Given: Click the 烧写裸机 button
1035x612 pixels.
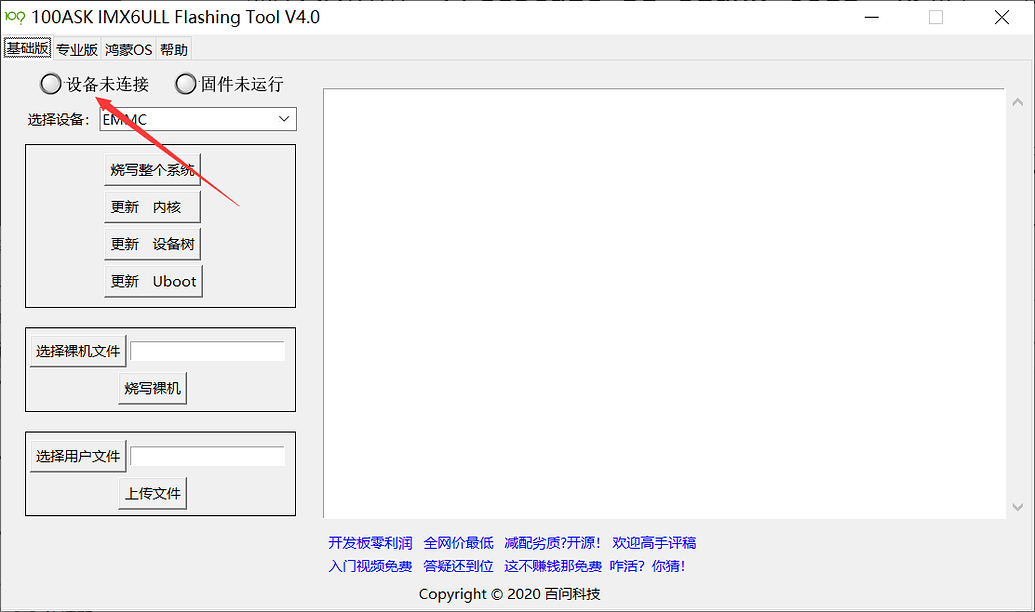Looking at the screenshot, I should pyautogui.click(x=152, y=388).
